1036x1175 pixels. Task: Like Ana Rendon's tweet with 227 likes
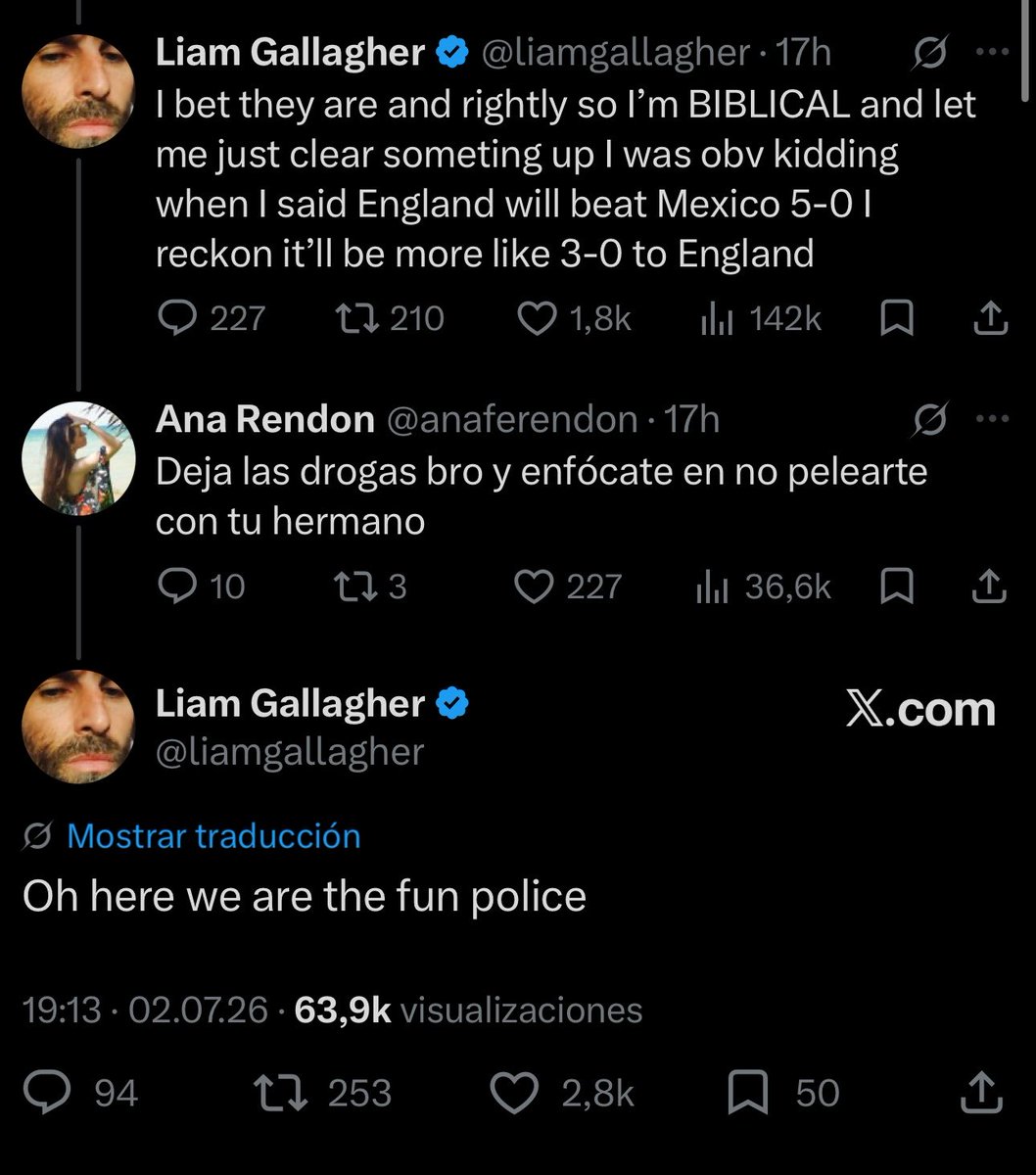pos(569,587)
